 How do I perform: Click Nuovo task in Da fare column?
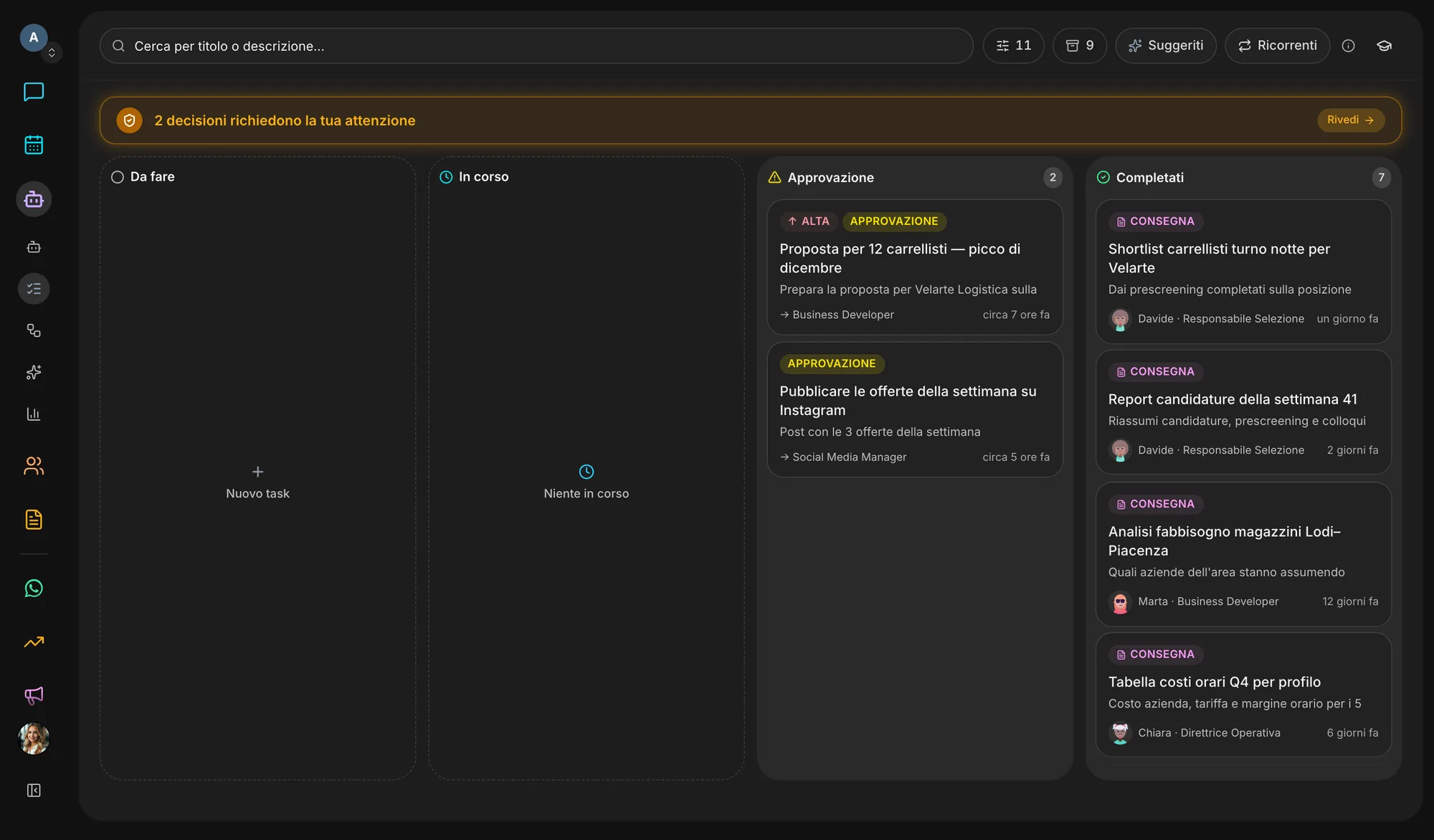pyautogui.click(x=257, y=482)
